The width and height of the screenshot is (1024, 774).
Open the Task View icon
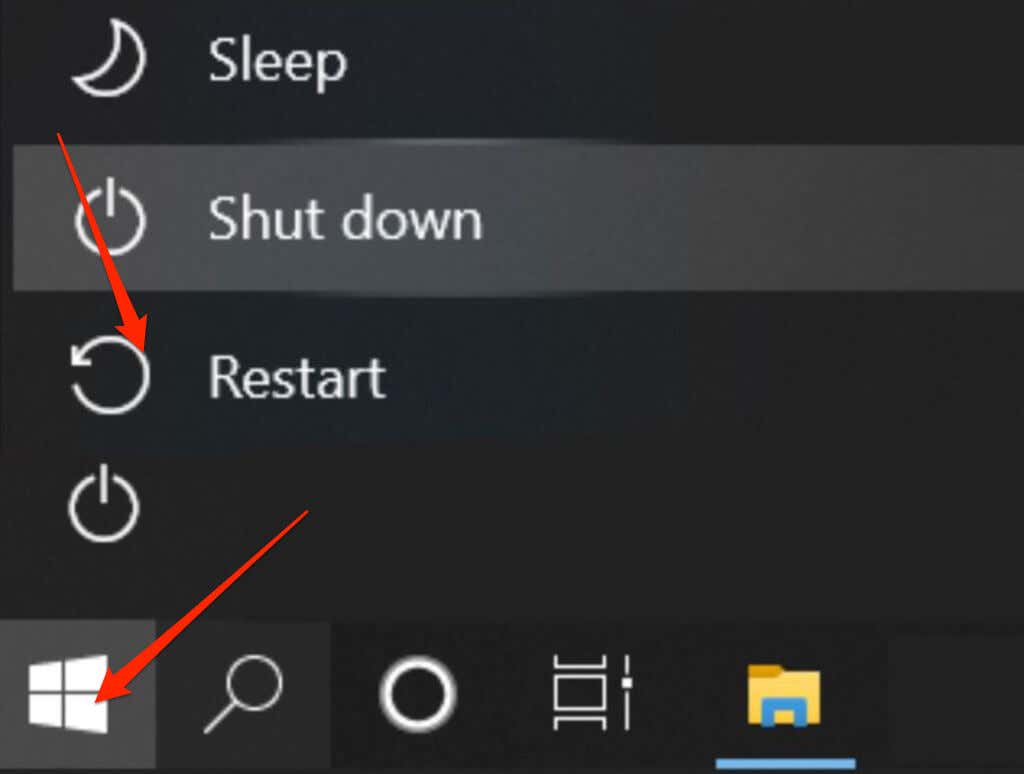(x=592, y=692)
